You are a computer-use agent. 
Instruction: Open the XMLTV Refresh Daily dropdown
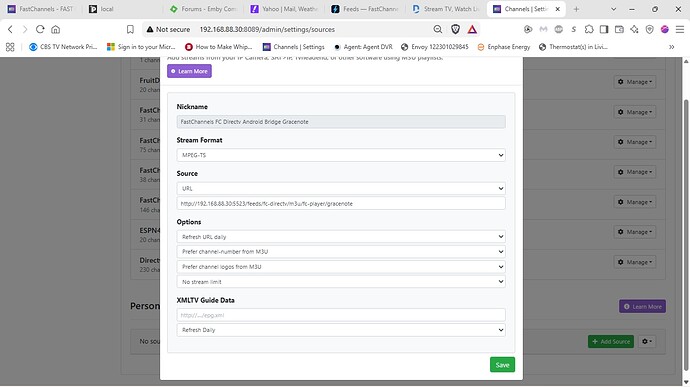(x=341, y=330)
